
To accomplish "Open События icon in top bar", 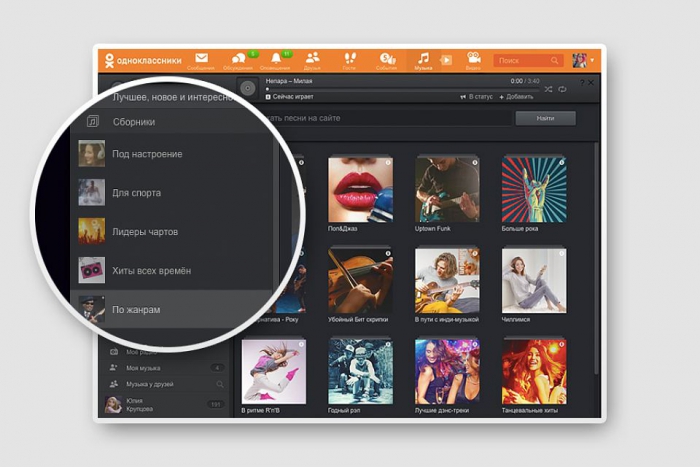I will coord(387,58).
